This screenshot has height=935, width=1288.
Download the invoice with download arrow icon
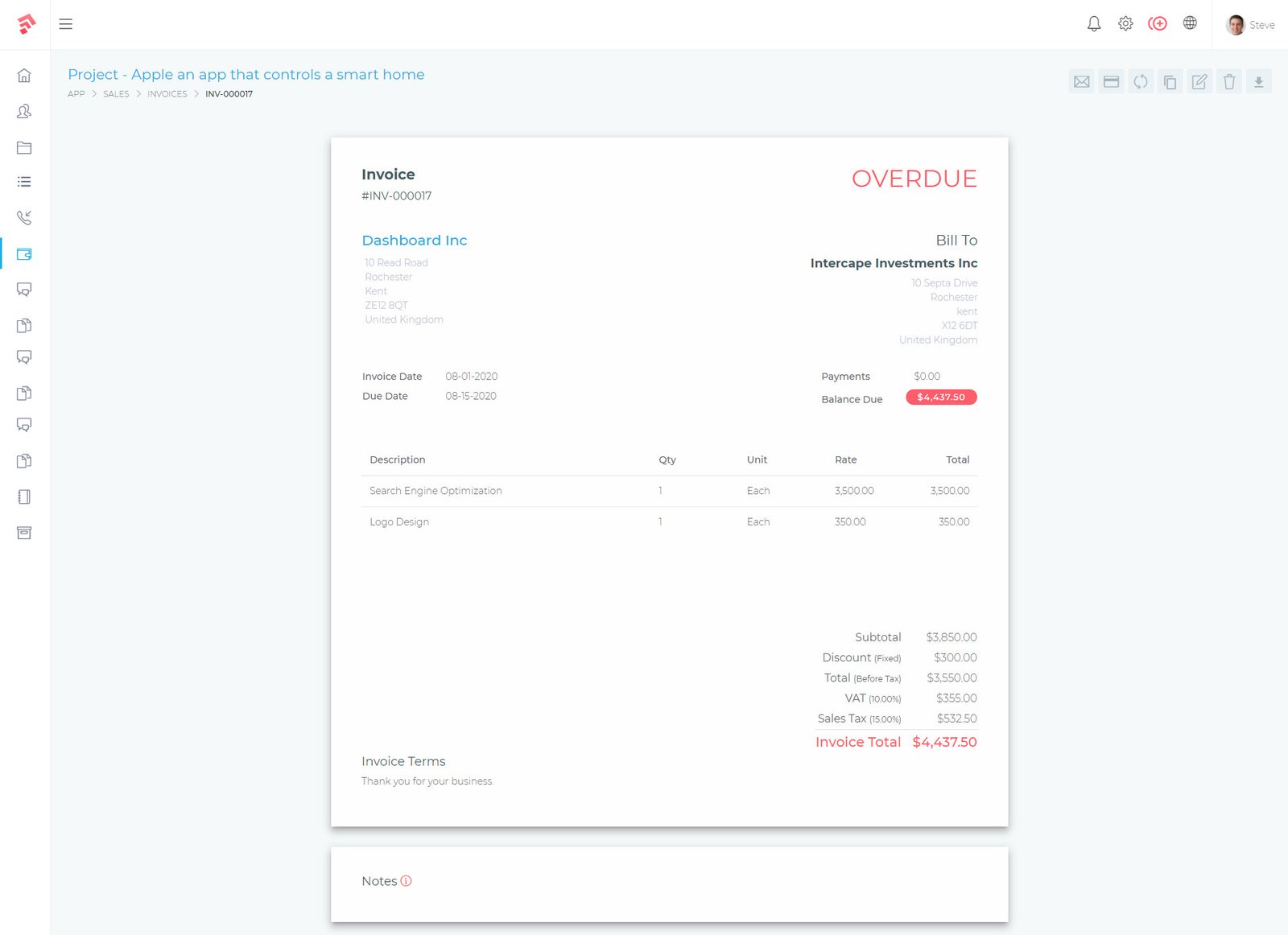[x=1258, y=82]
